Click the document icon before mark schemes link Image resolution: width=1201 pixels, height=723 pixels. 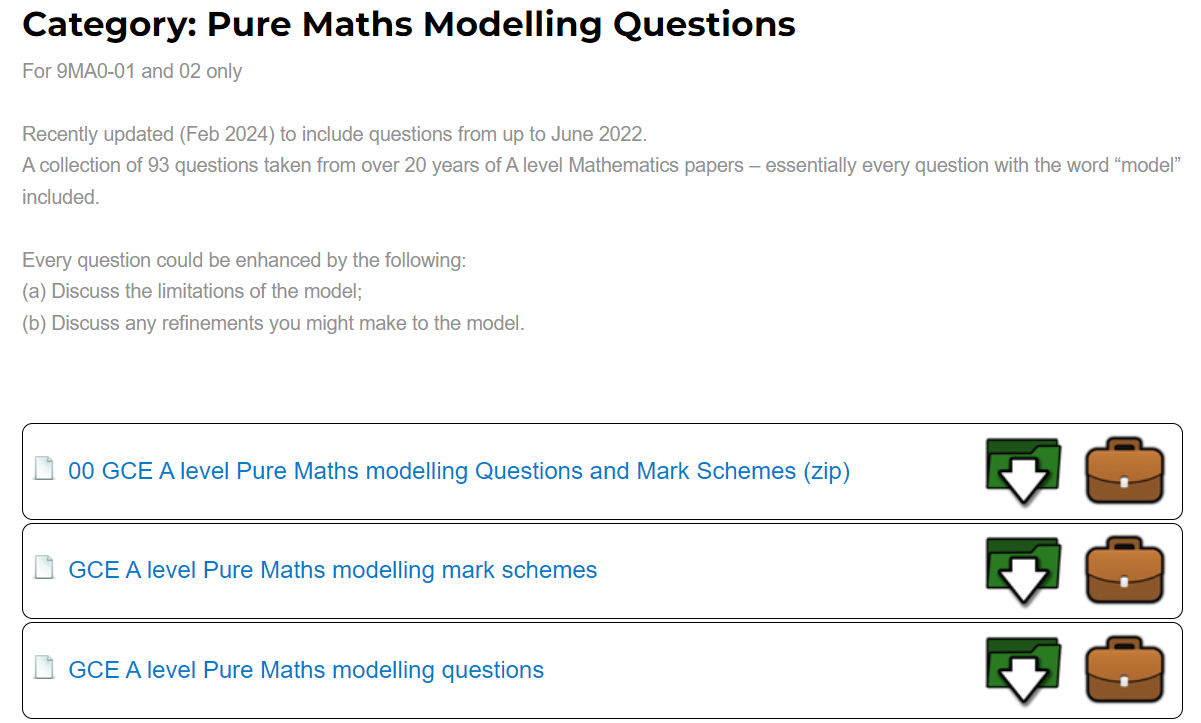tap(44, 569)
